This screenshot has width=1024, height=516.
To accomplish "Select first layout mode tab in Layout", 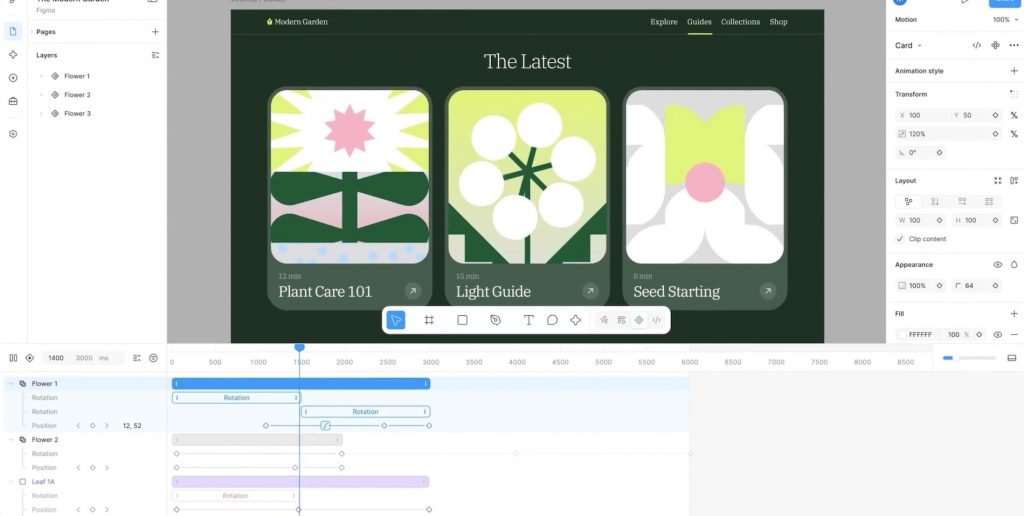I will pyautogui.click(x=908, y=201).
